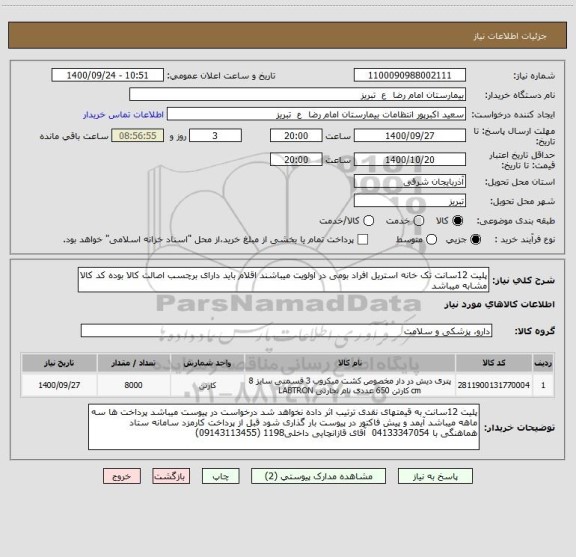
Task: Click the تعداد / مقدار column header
Action: point(134,363)
